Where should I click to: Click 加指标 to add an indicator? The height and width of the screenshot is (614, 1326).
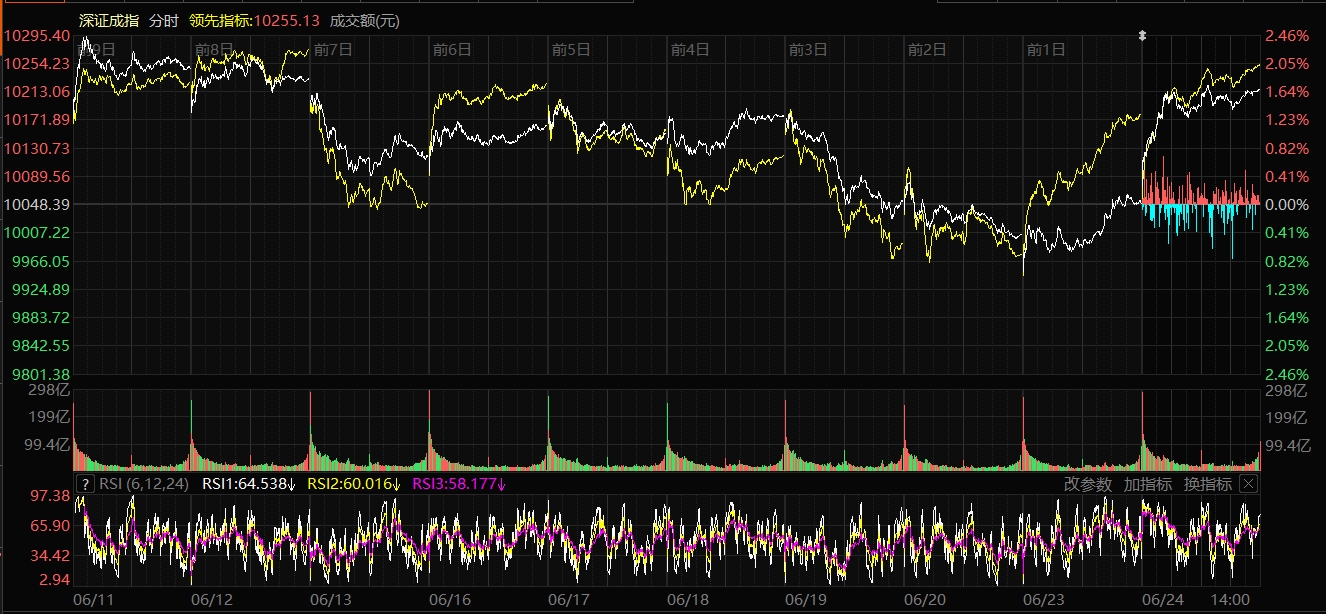click(1147, 484)
